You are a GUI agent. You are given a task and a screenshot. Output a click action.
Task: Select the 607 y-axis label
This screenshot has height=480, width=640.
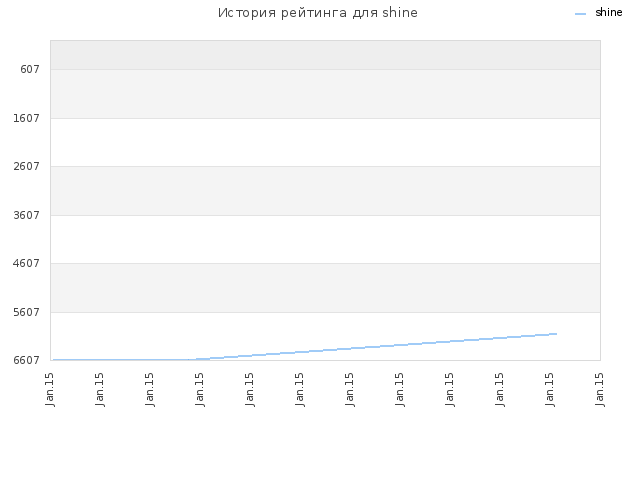click(30, 69)
